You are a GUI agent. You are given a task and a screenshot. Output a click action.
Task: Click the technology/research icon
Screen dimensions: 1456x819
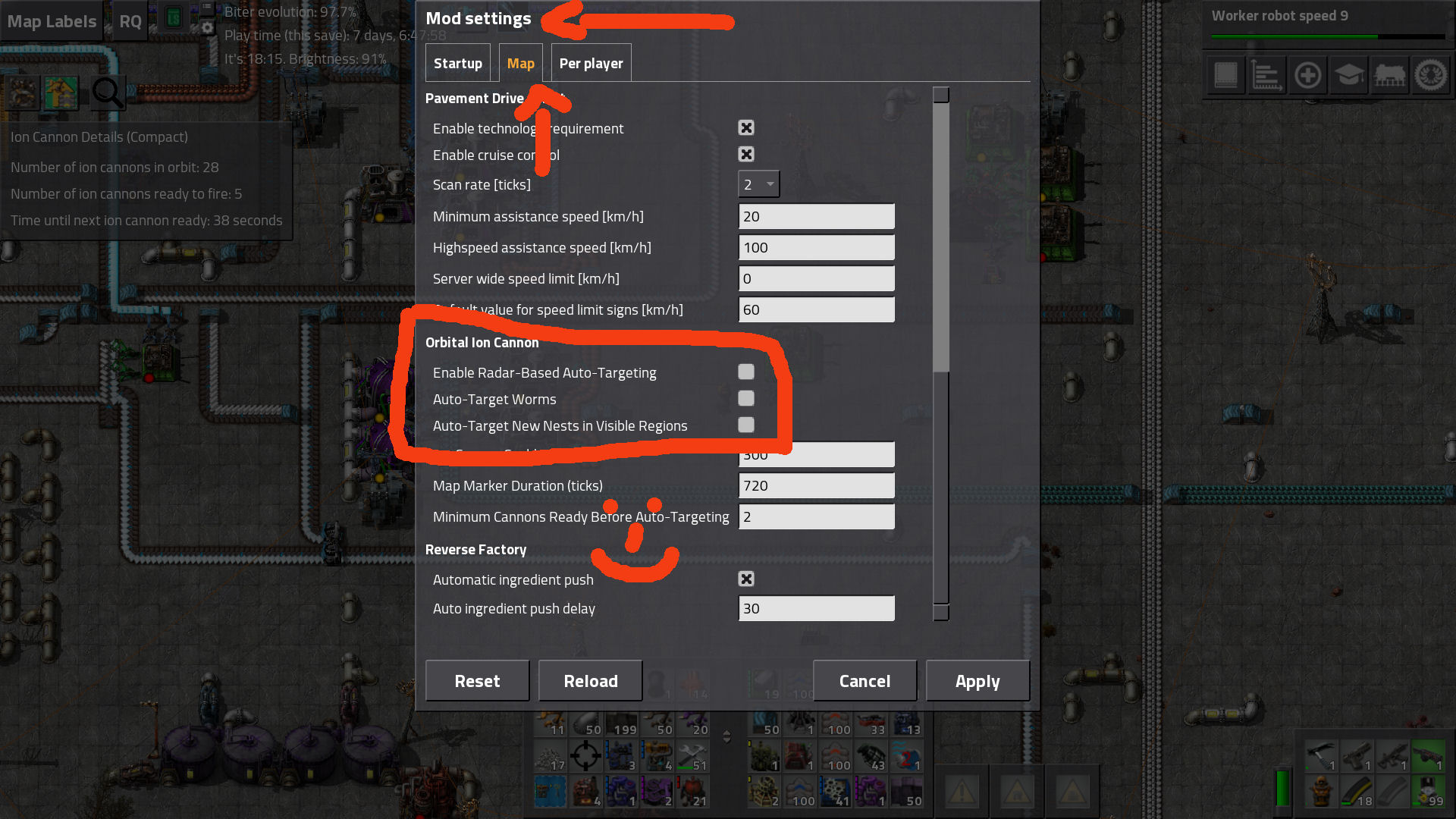point(1349,74)
